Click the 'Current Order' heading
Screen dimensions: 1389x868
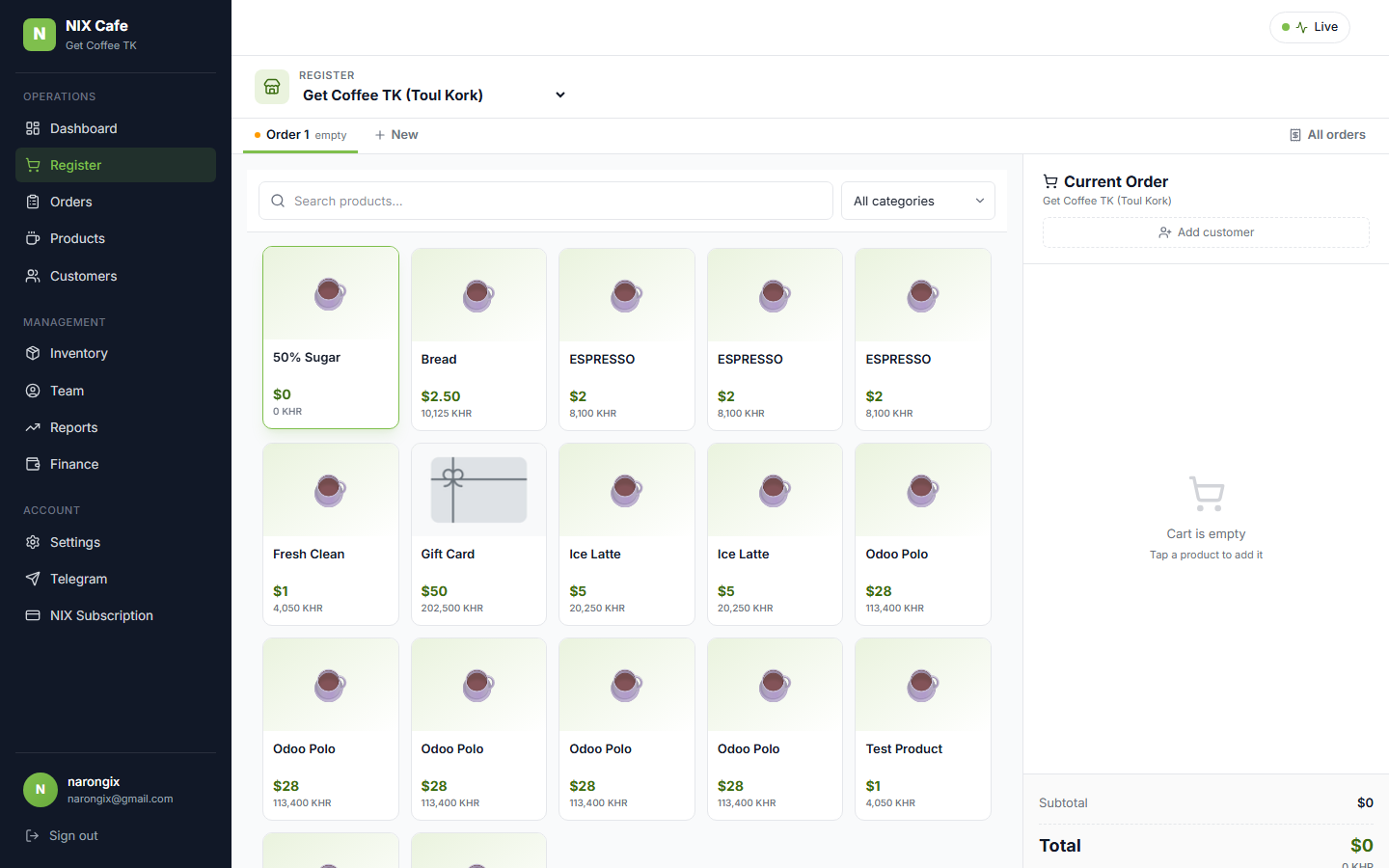[1116, 181]
